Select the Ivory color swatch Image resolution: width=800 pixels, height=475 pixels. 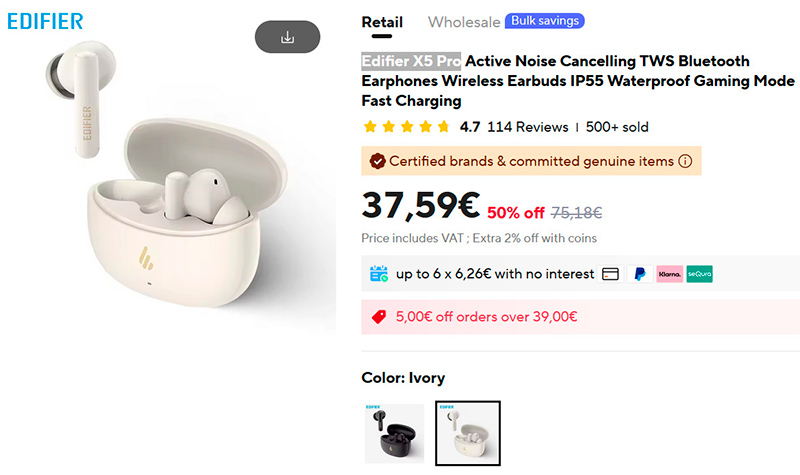coord(468,433)
